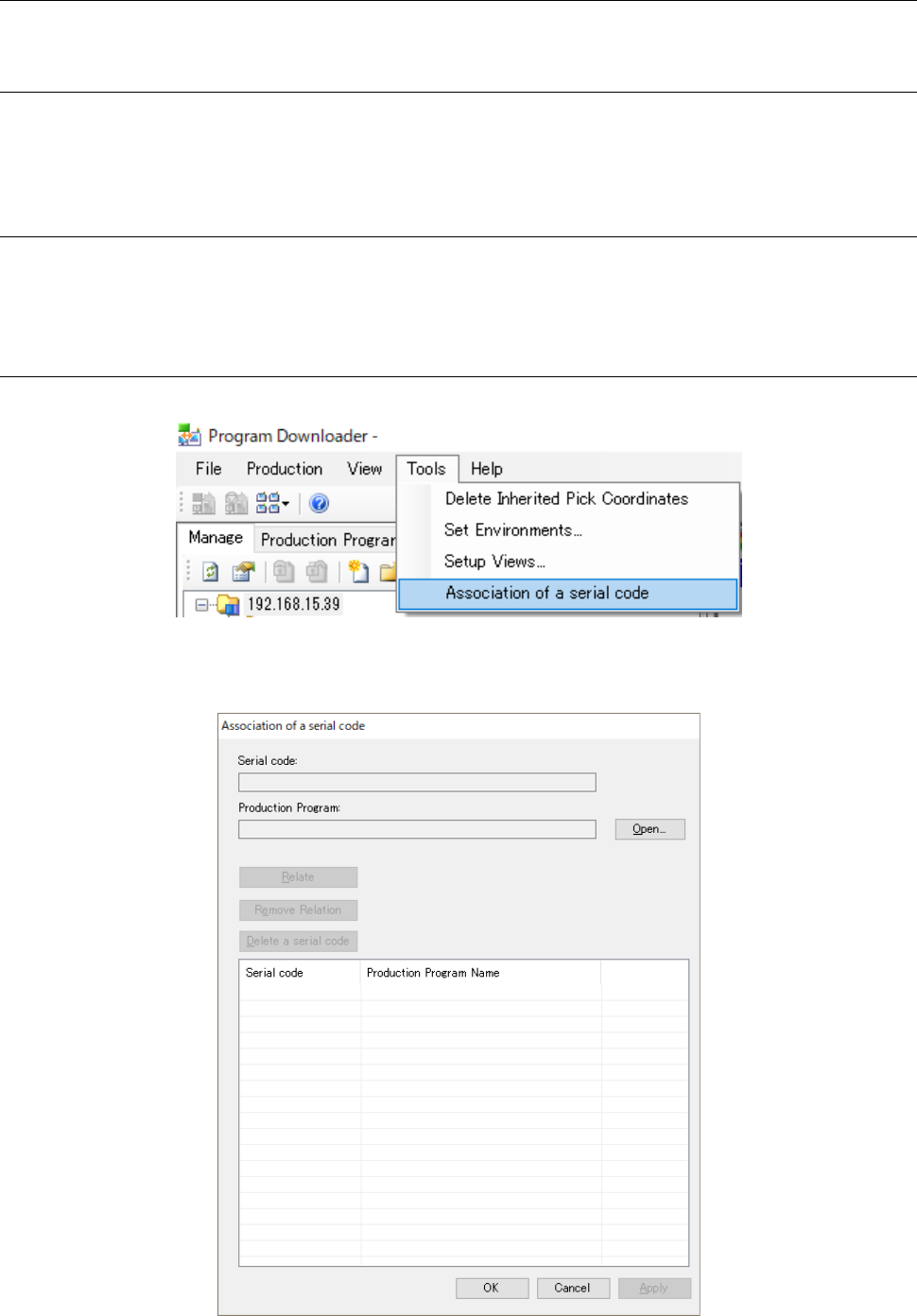The height and width of the screenshot is (1316, 917).
Task: Click the Tools menu
Action: (426, 469)
